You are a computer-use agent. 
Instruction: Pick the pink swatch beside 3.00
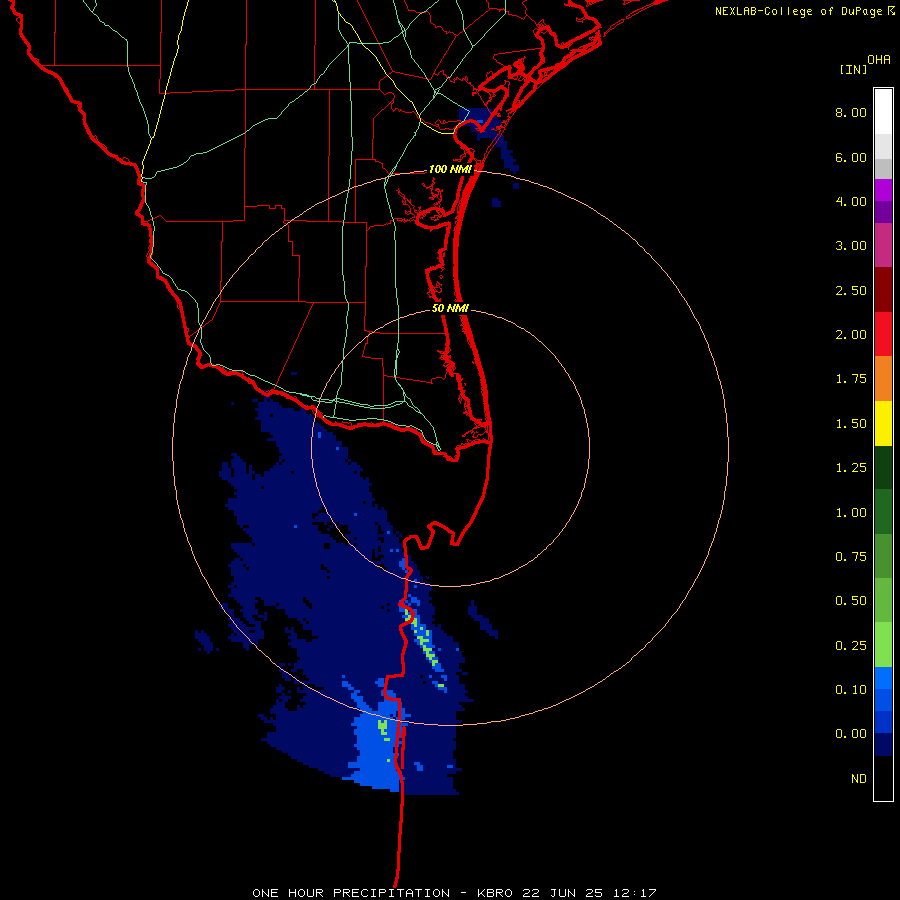(883, 245)
